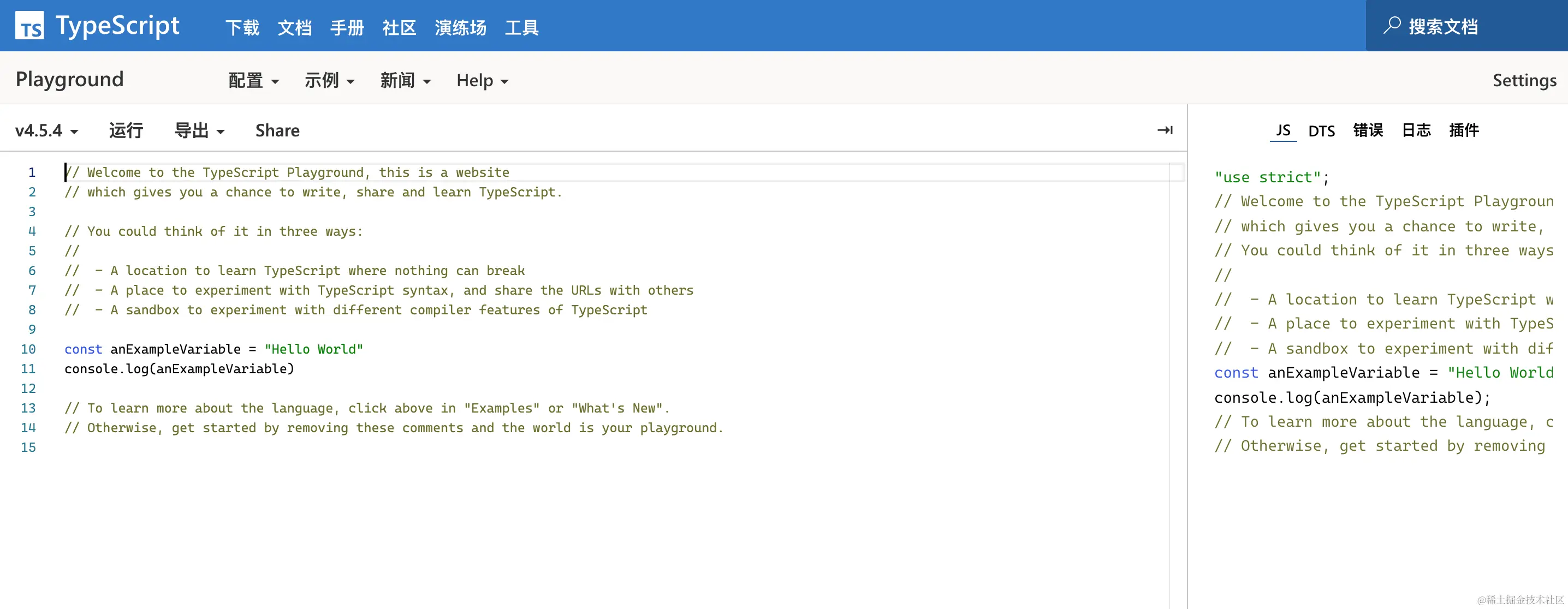Open the Help dropdown menu
Viewport: 1568px width, 609px height.
coord(482,80)
